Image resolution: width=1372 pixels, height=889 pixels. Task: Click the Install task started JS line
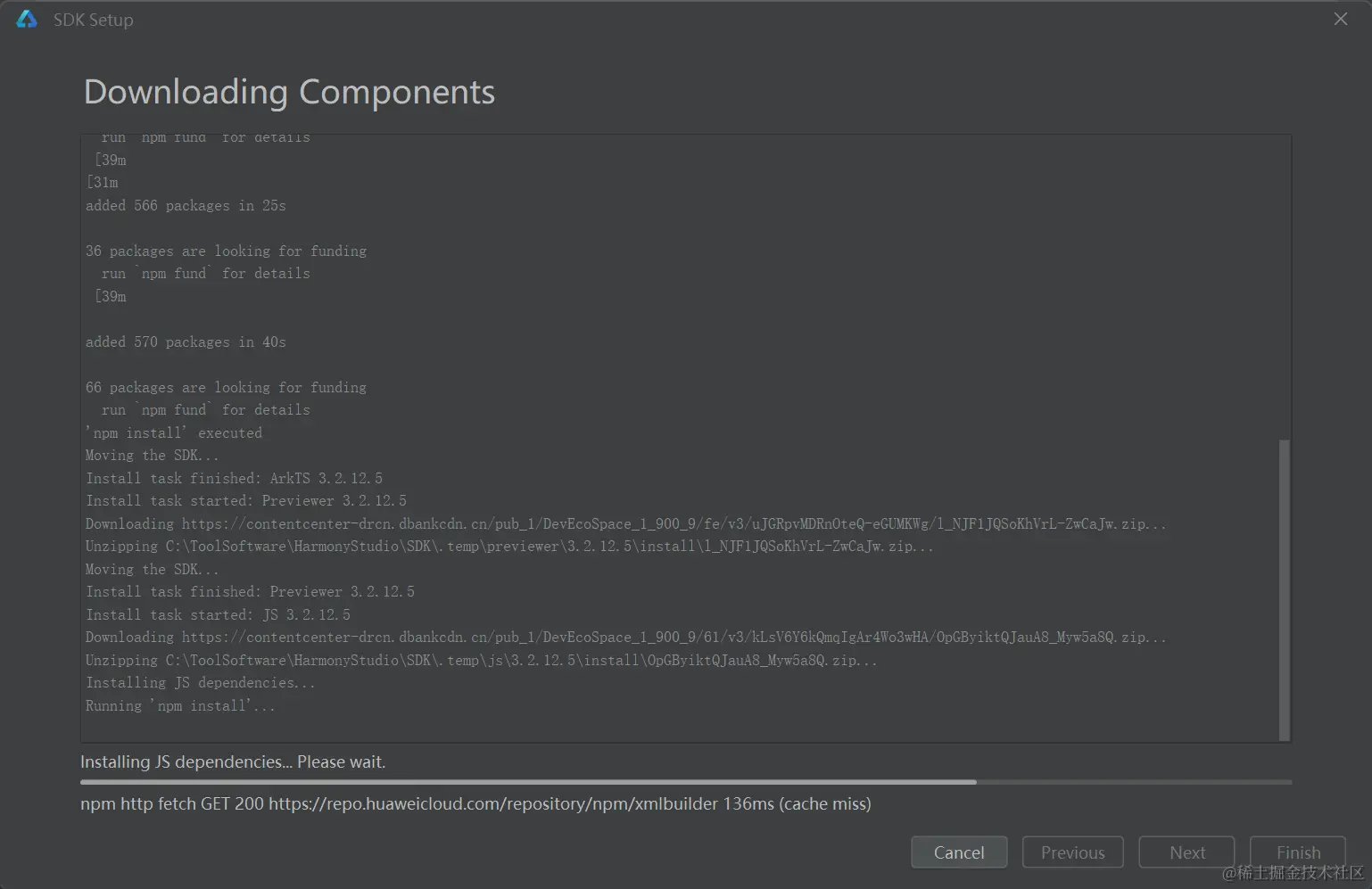(x=218, y=615)
